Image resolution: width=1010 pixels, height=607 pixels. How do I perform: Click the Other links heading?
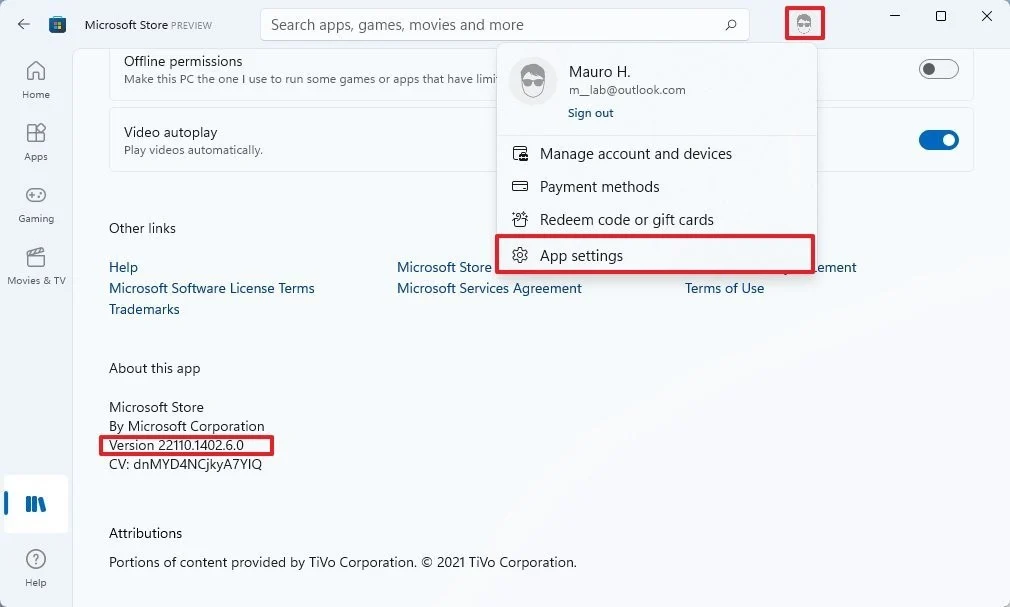pyautogui.click(x=142, y=229)
